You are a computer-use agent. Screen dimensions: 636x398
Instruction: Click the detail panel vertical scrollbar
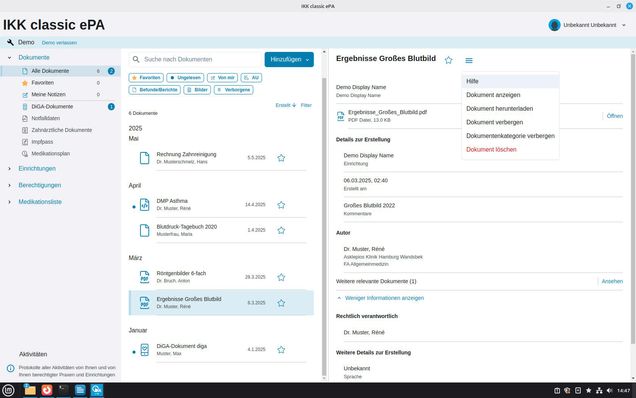[x=632, y=199]
